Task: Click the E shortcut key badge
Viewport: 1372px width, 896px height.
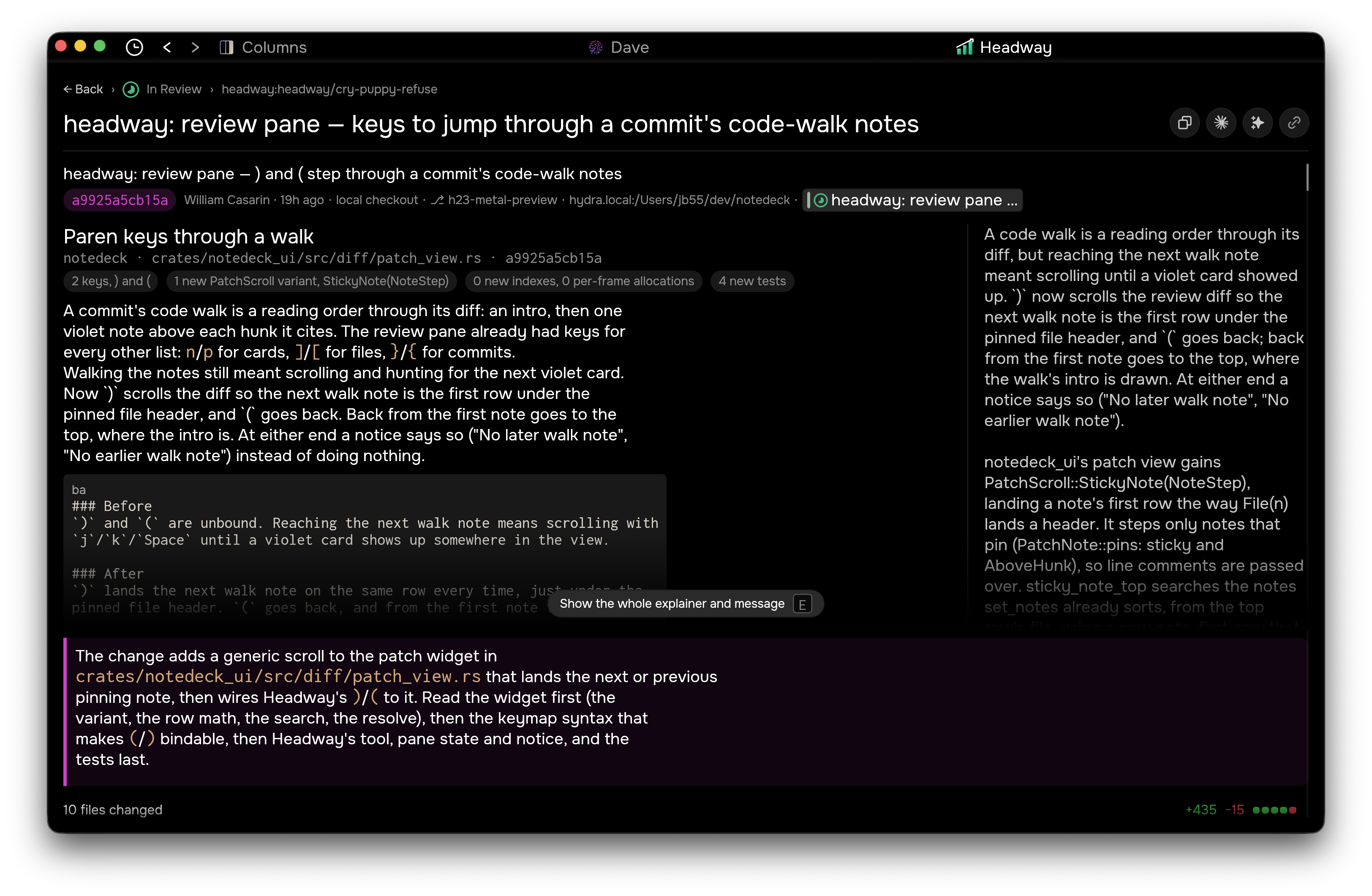Action: pyautogui.click(x=803, y=604)
